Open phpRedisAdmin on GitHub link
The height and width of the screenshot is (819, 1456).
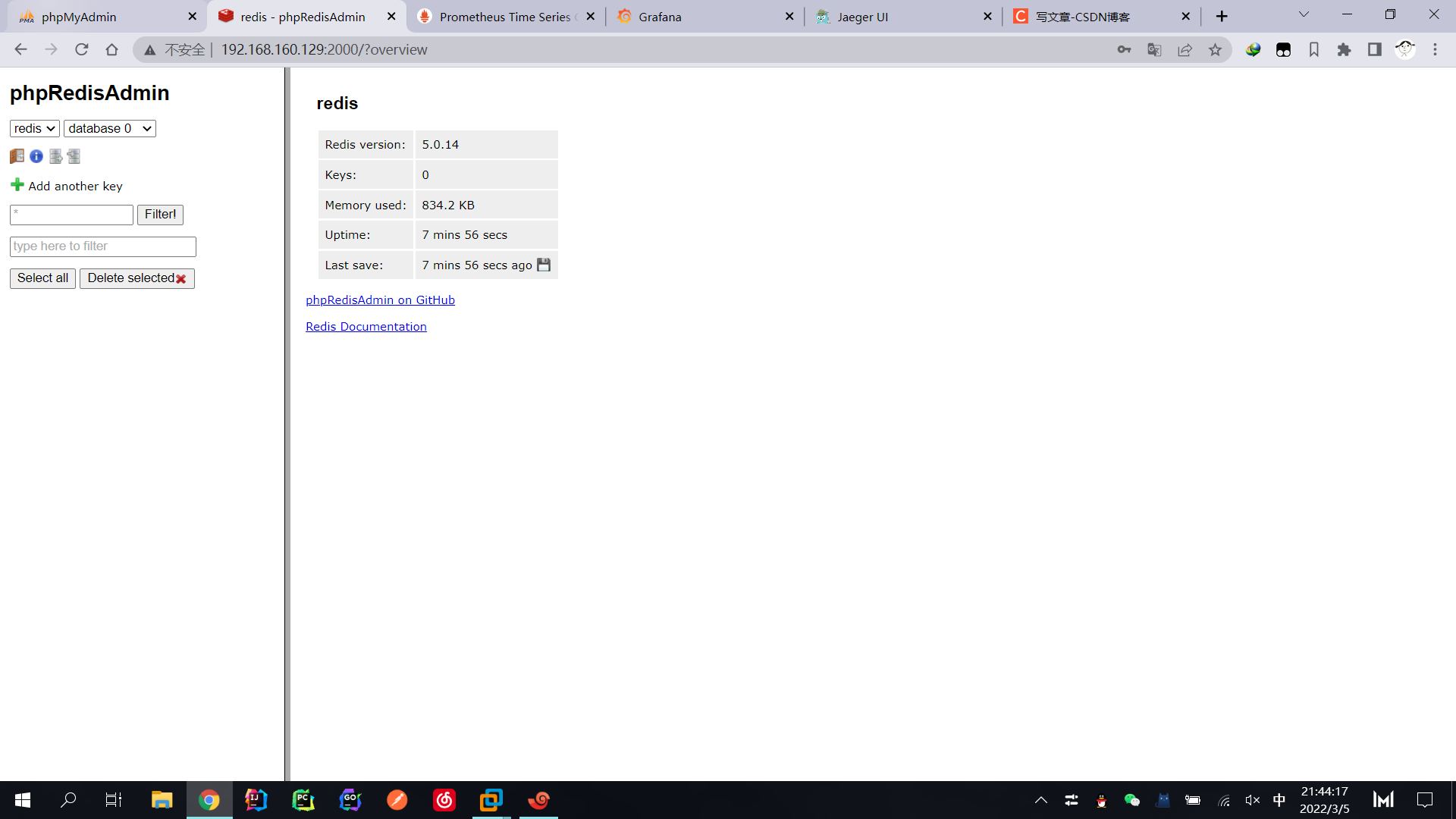[380, 300]
